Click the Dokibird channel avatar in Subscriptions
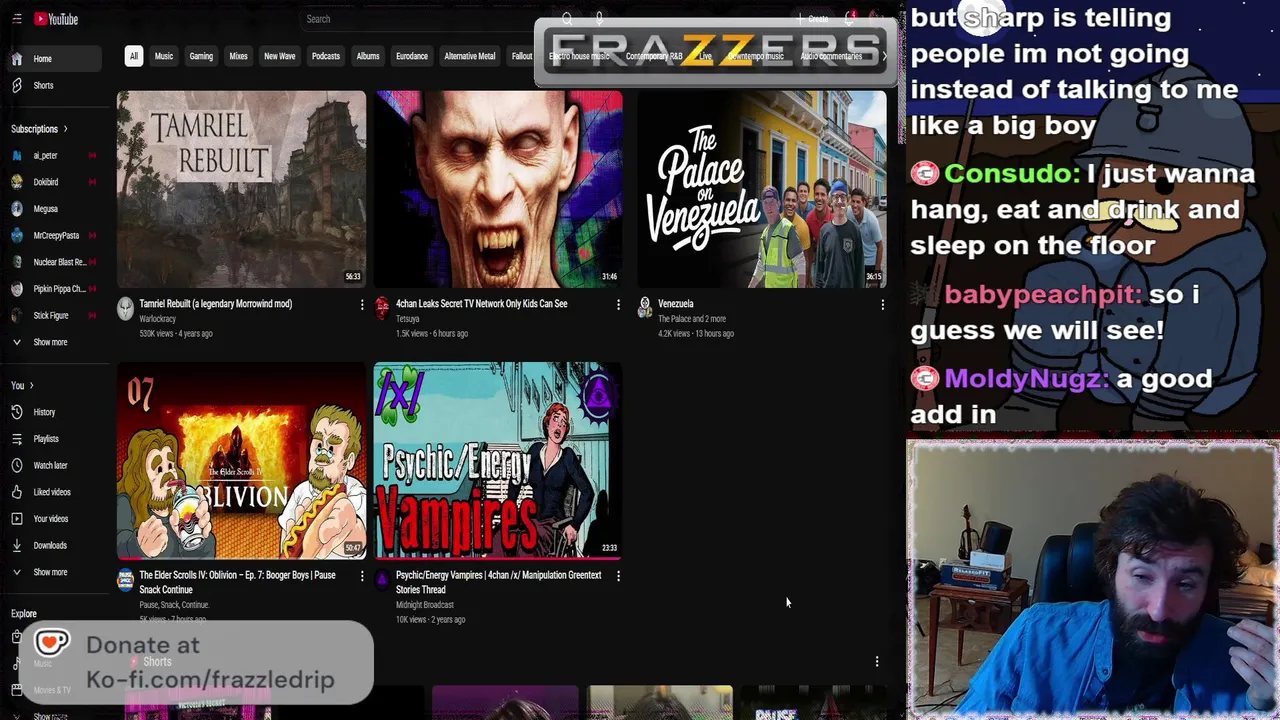The width and height of the screenshot is (1280, 720). [17, 182]
